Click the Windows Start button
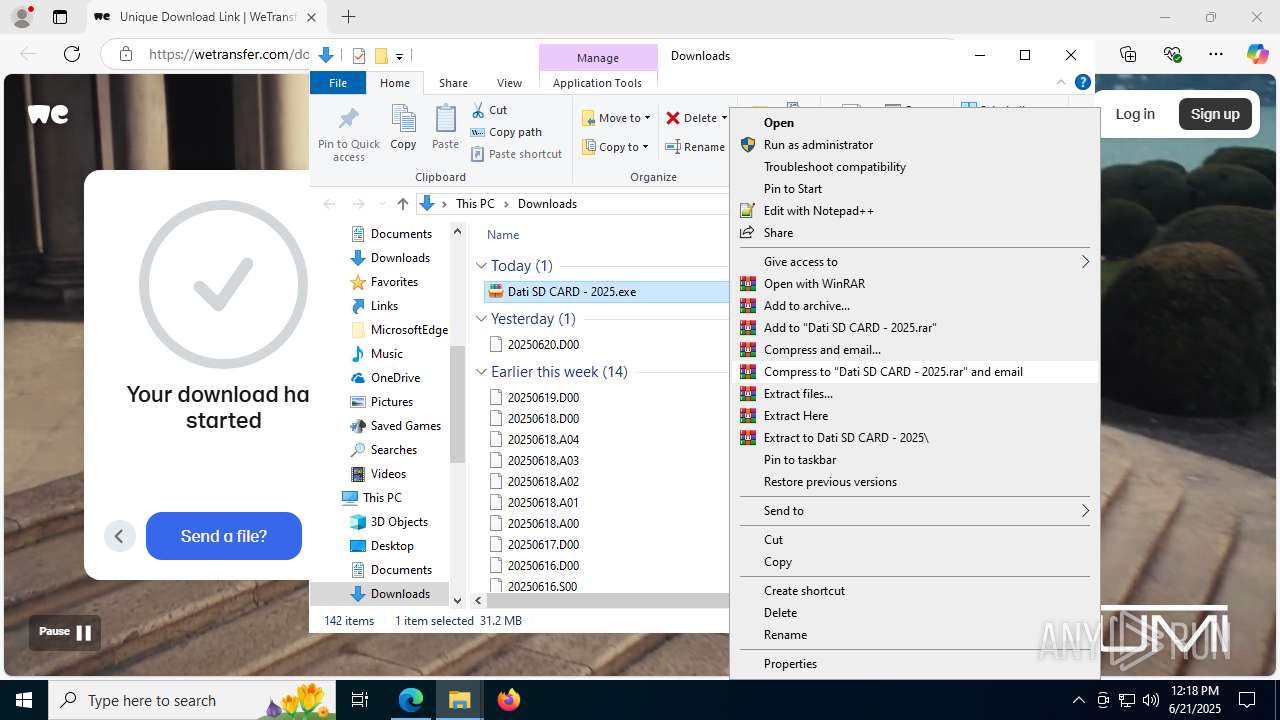This screenshot has height=720, width=1280. 24,700
